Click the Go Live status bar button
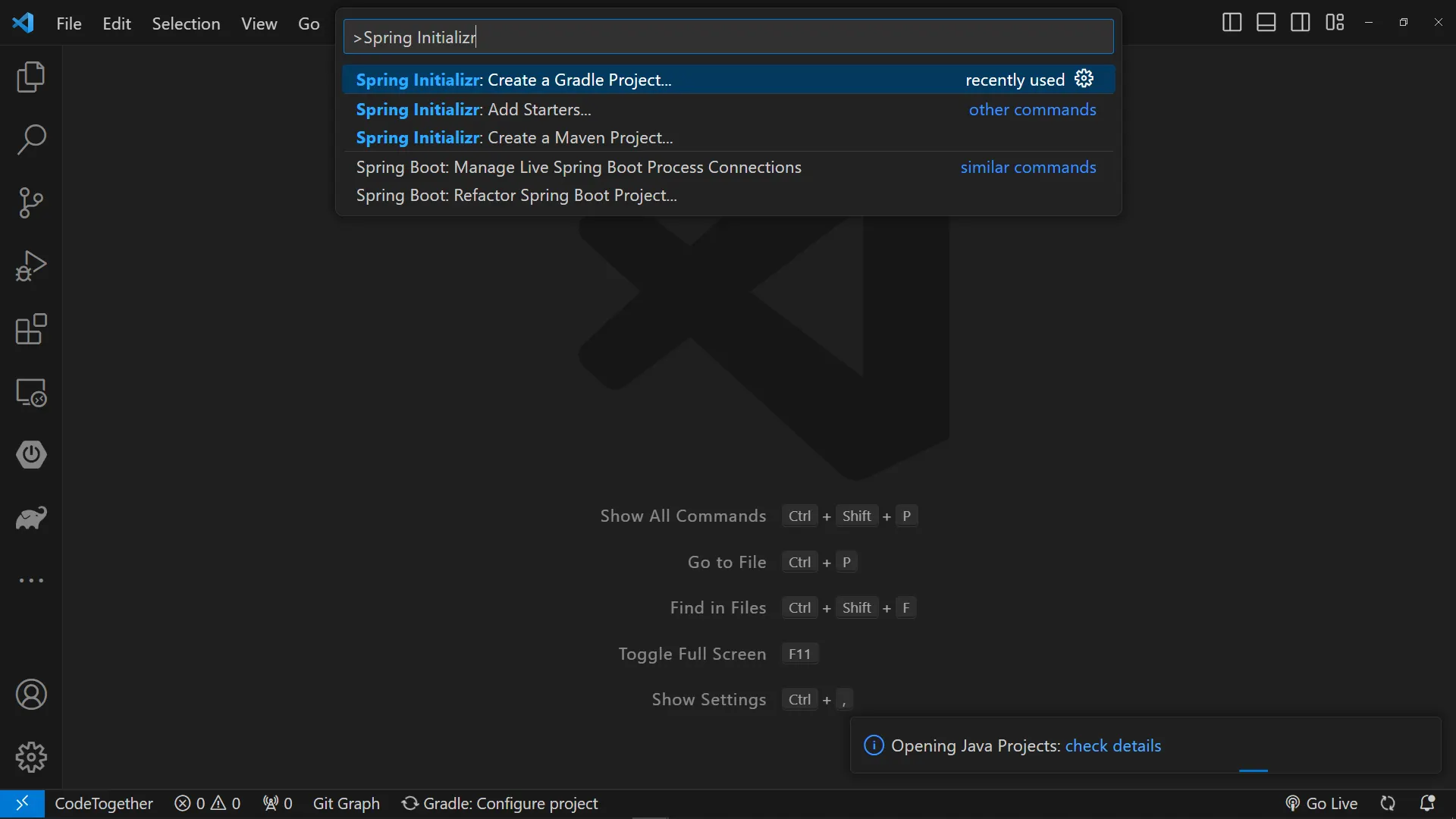The image size is (1456, 819). 1322,803
